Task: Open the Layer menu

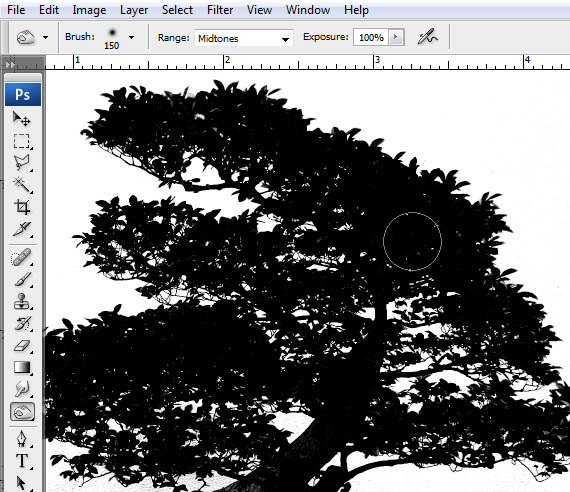Action: [134, 10]
